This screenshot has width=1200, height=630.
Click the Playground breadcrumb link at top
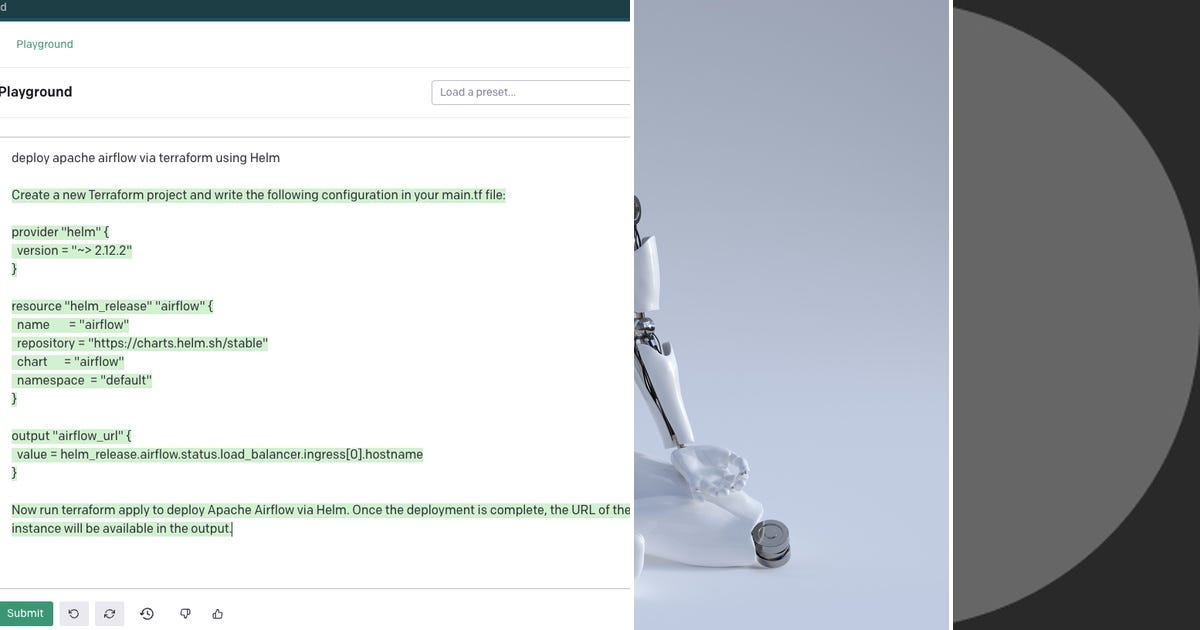[45, 44]
